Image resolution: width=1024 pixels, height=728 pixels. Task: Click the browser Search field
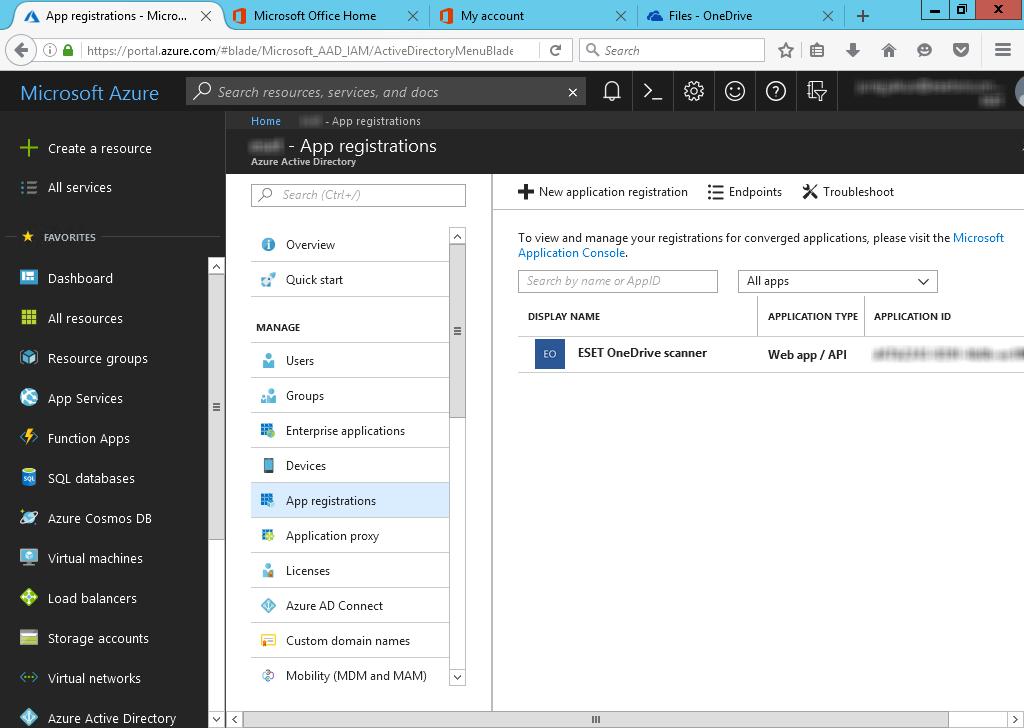coord(672,50)
